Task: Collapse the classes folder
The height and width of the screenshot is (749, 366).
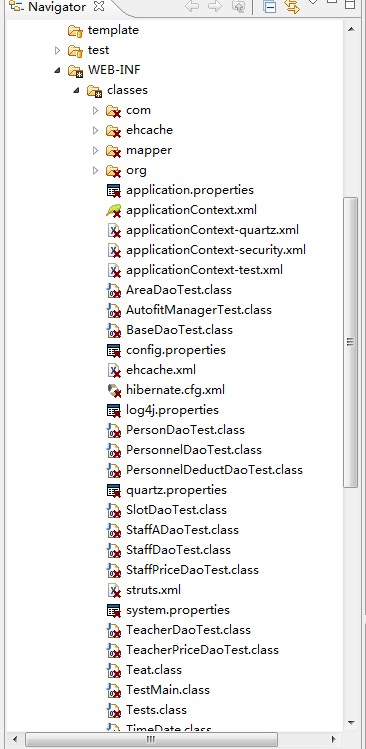Action: pos(76,90)
